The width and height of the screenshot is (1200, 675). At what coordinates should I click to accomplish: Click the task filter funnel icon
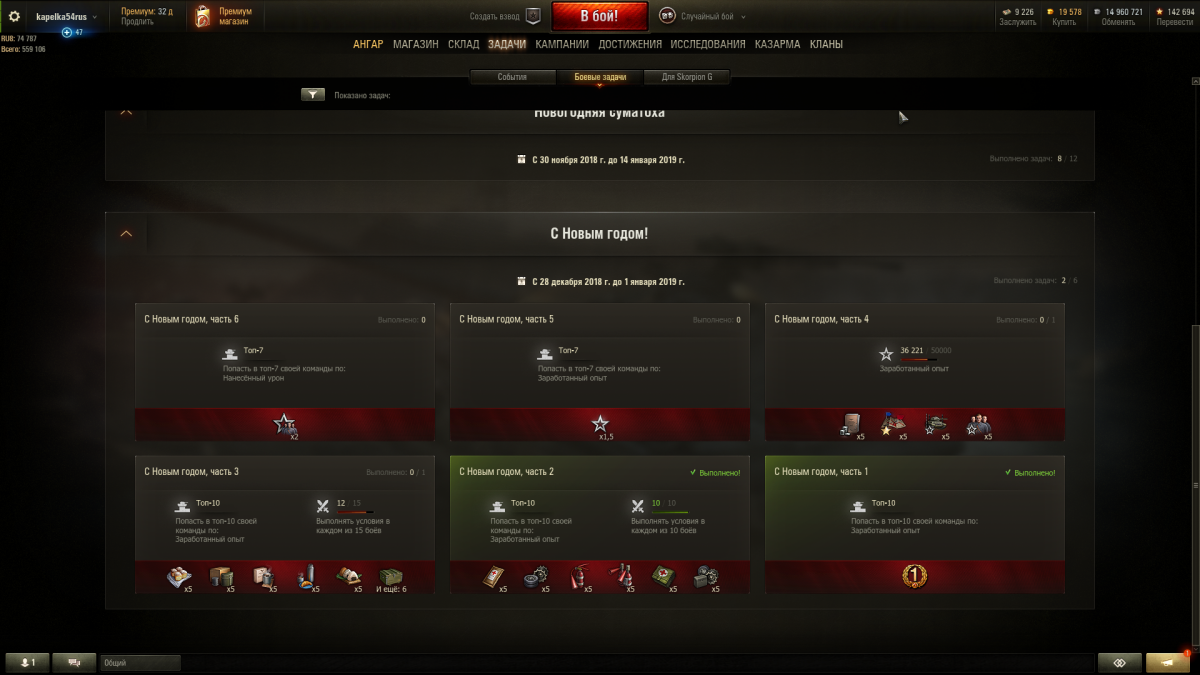point(313,95)
